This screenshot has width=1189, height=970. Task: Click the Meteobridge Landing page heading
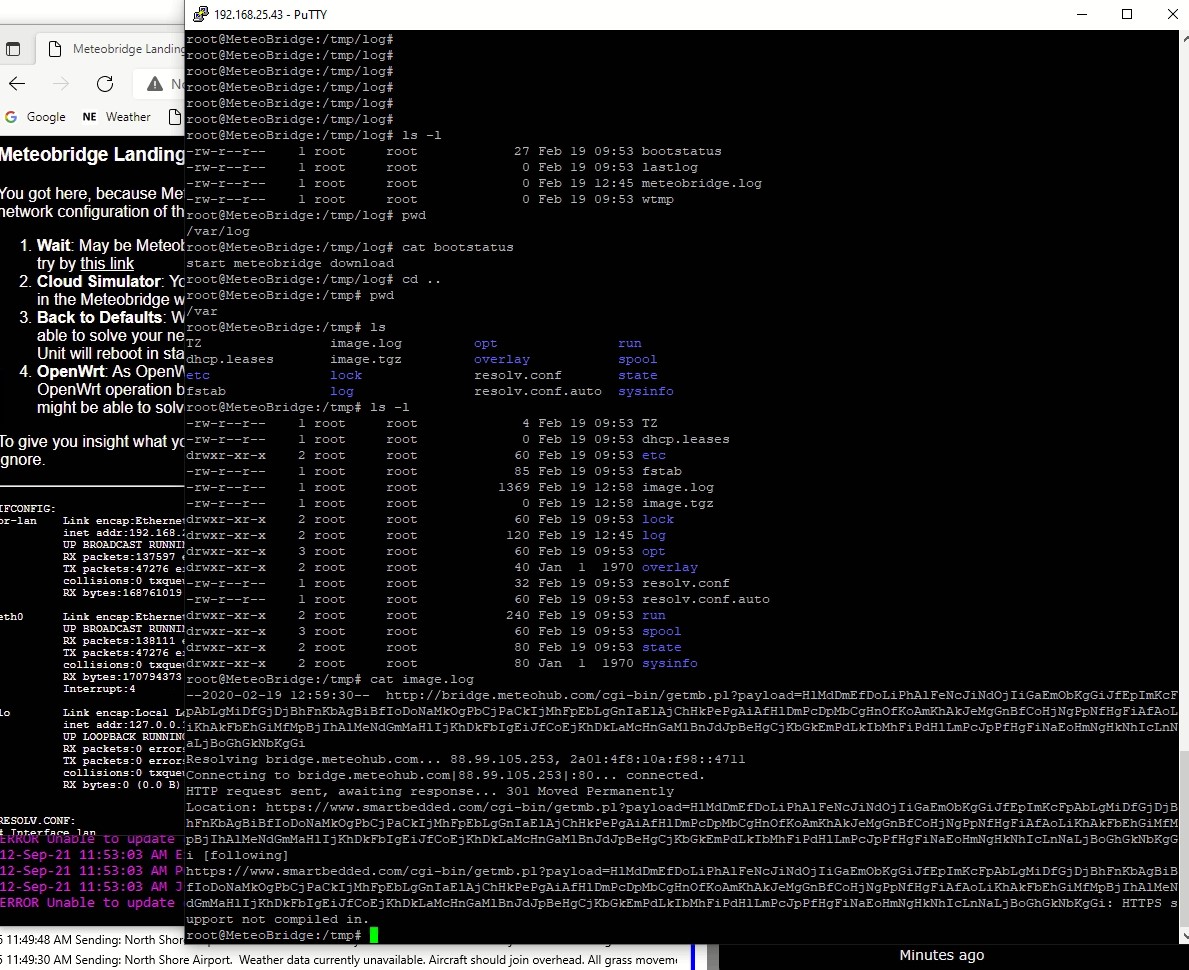92,155
